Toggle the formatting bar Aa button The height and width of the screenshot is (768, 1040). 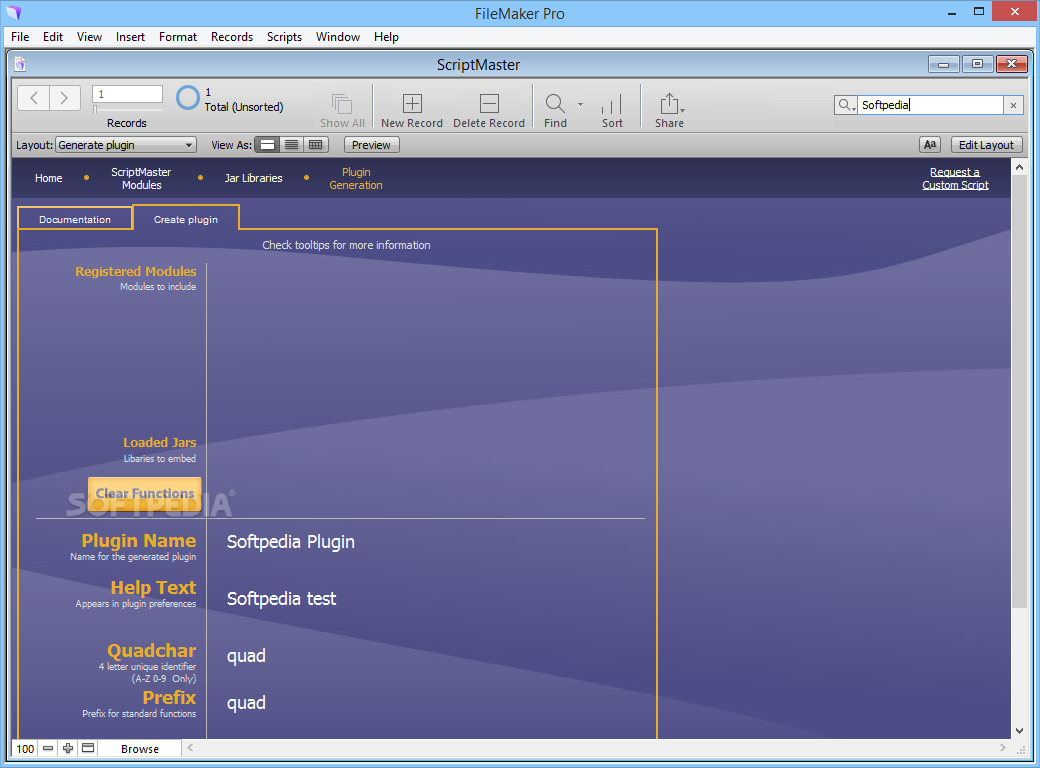(x=930, y=145)
